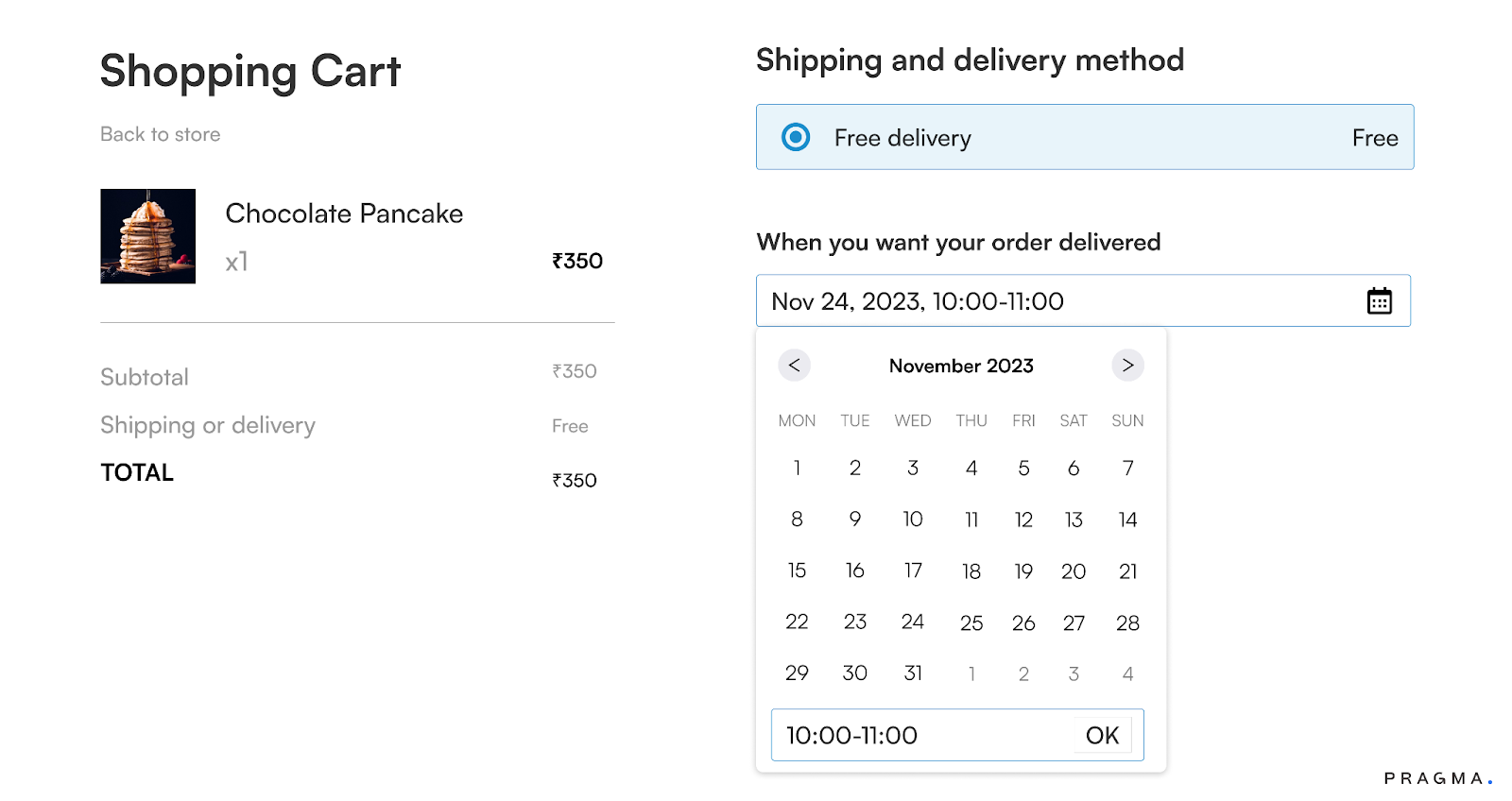Go to next month in calendar
1512x801 pixels.
tap(1127, 366)
